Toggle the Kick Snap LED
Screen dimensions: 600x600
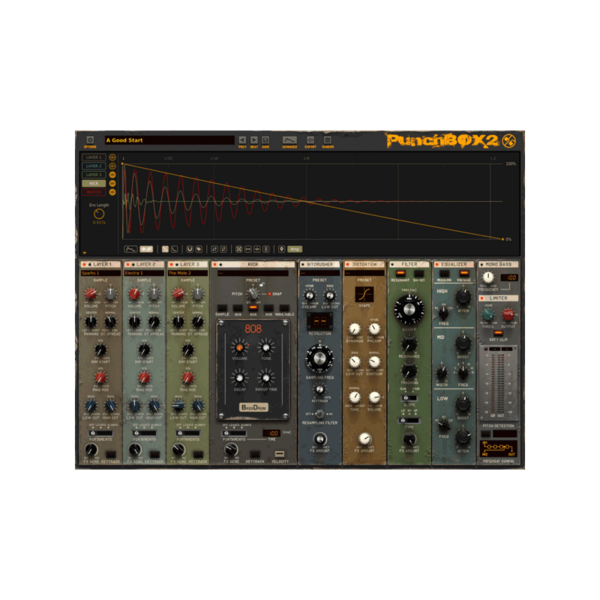pos(269,294)
